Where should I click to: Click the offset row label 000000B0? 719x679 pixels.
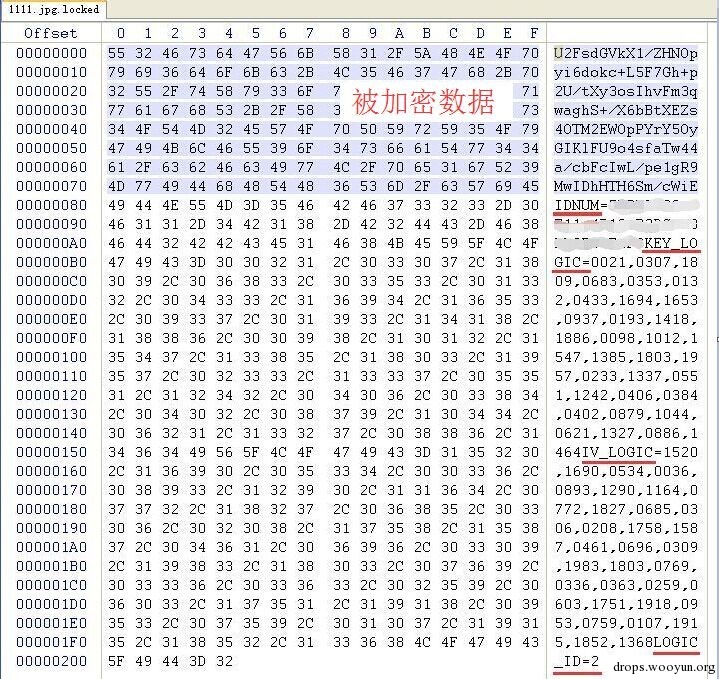51,262
